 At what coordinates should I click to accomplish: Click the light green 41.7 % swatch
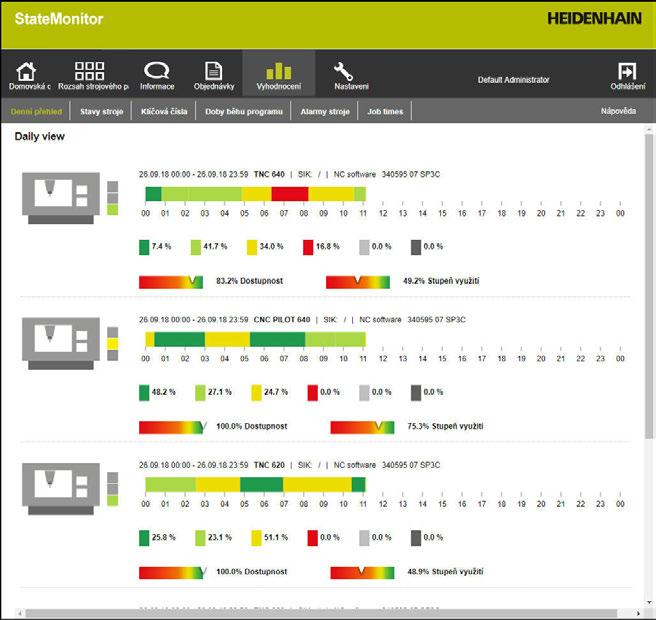196,247
